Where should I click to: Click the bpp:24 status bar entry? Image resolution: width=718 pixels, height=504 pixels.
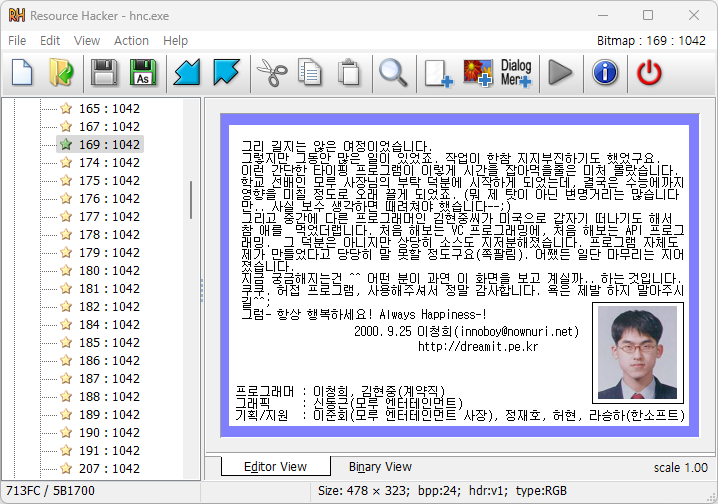[x=439, y=491]
